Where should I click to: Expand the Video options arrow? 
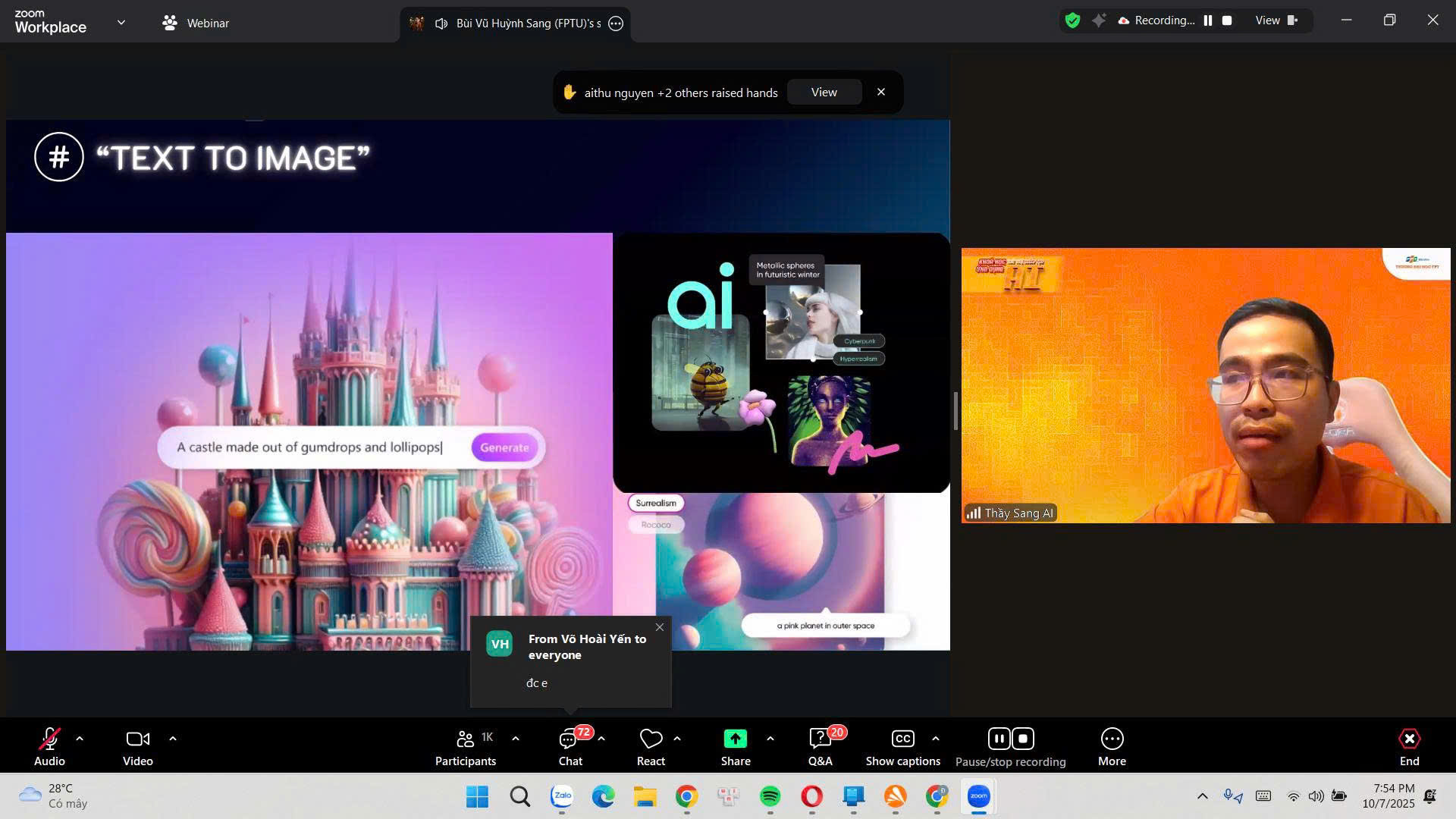coord(173,738)
